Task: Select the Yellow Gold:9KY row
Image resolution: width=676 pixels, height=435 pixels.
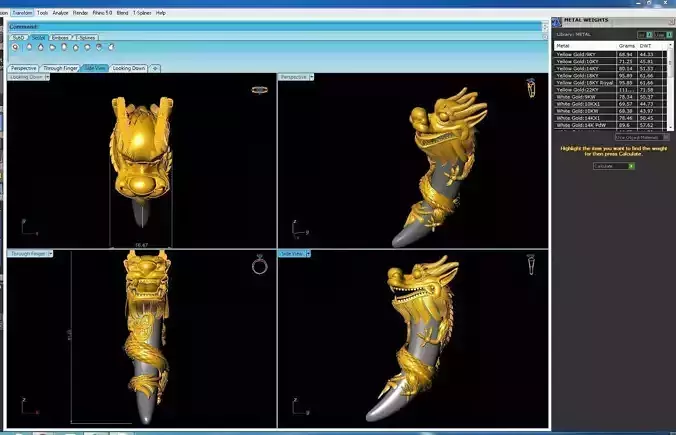Action: point(610,54)
